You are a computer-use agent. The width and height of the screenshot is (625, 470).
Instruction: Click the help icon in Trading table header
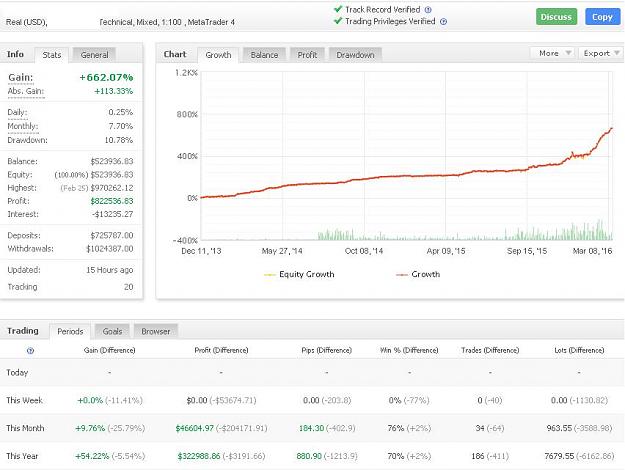click(x=30, y=351)
